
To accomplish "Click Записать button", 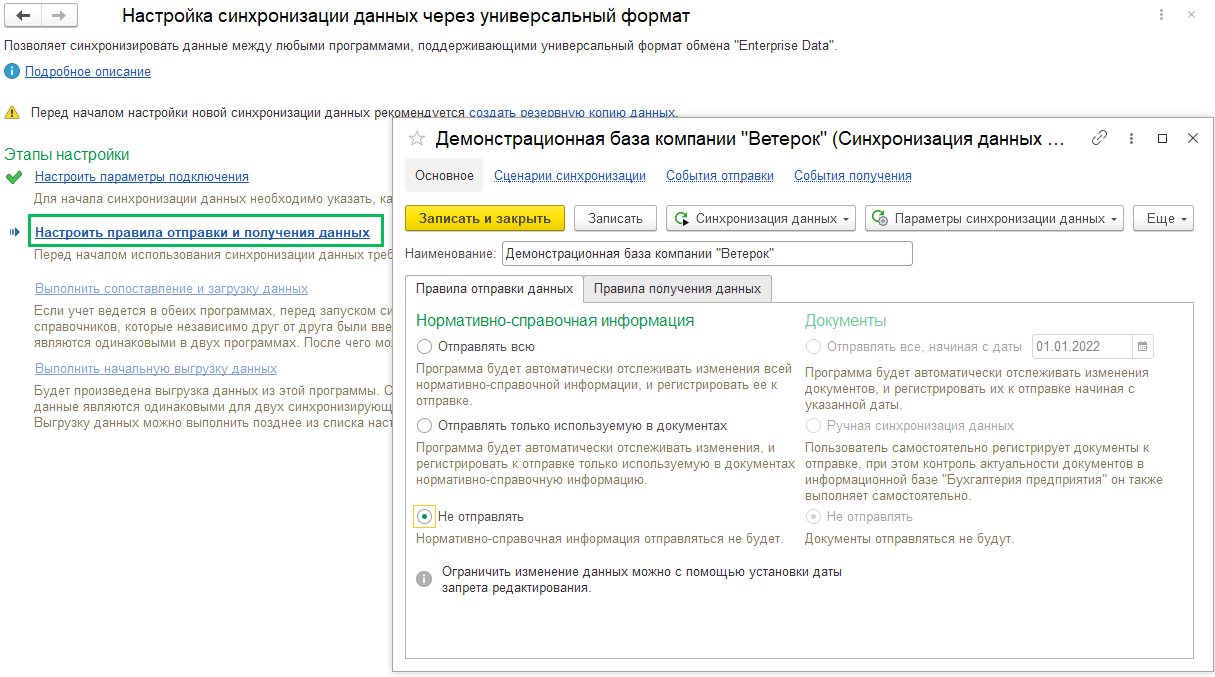I will coord(615,218).
